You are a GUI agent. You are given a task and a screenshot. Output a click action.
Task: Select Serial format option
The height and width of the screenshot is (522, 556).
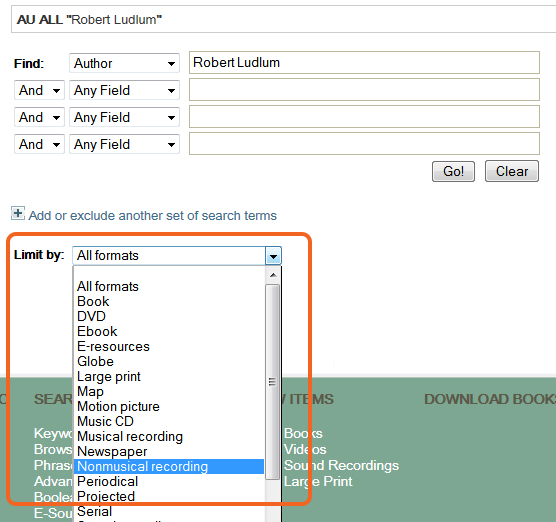tap(169, 511)
